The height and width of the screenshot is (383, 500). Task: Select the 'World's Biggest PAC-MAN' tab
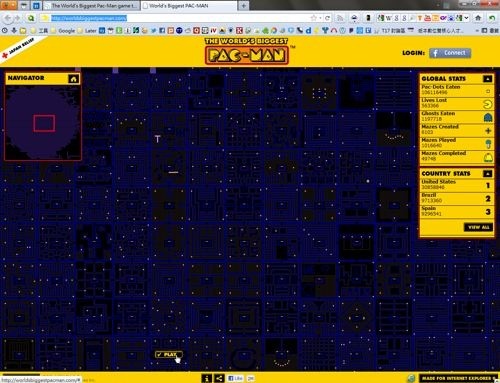(189, 6)
